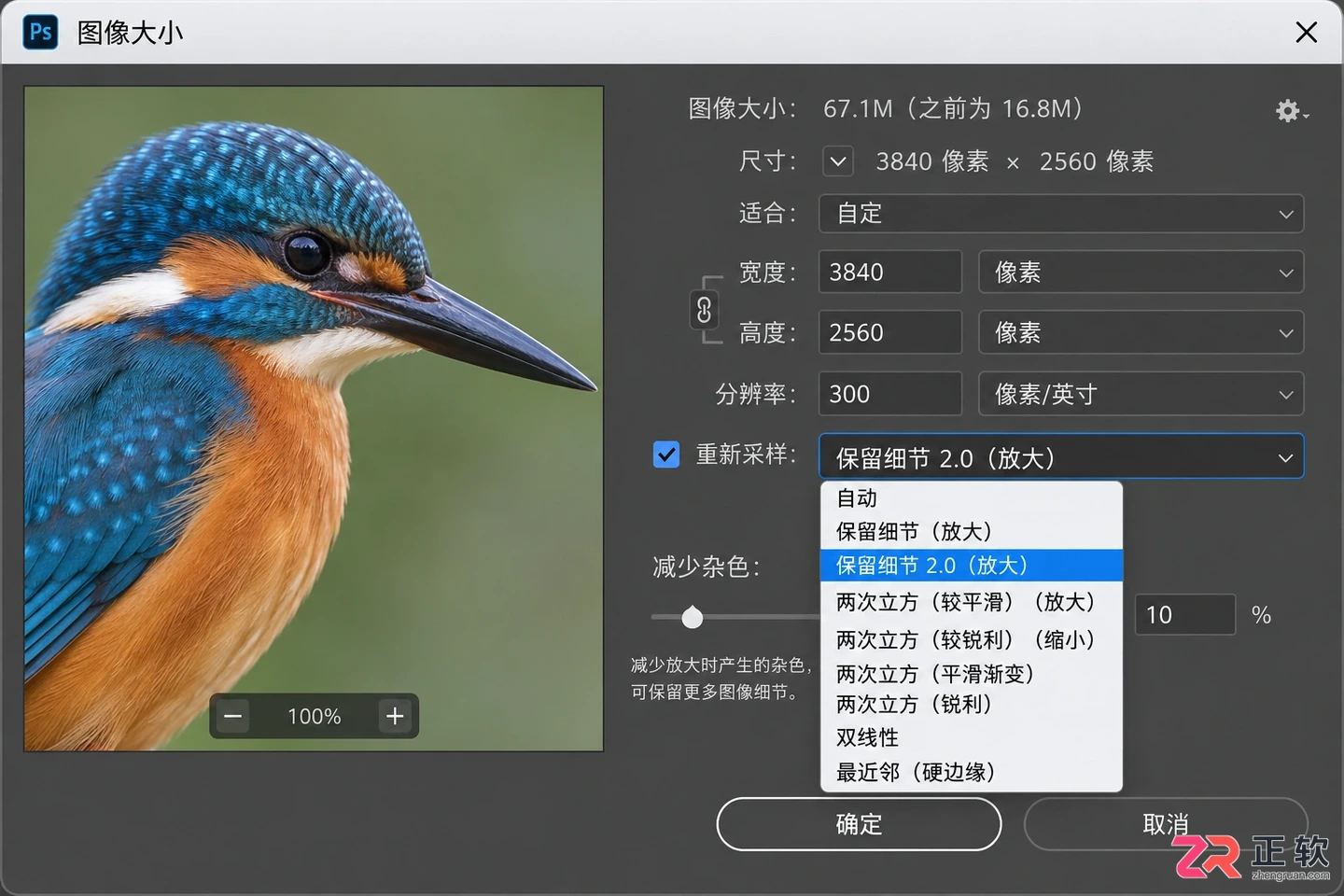Image resolution: width=1344 pixels, height=896 pixels.
Task: Click the 取消 button
Action: click(1166, 824)
